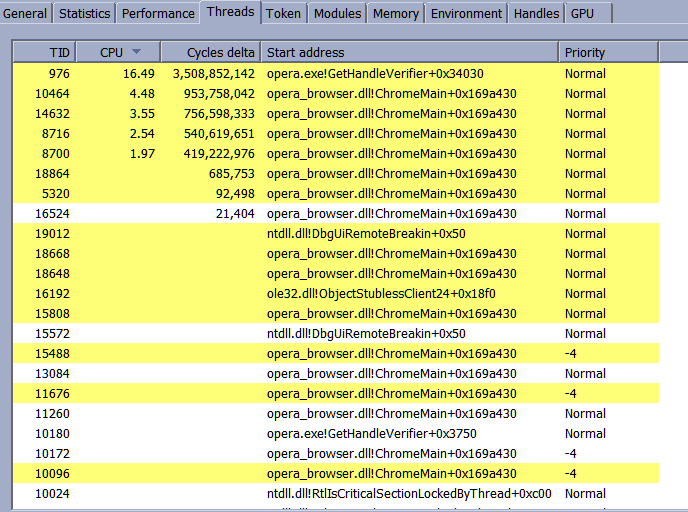Screen dimensions: 688x512
Task: Select thread 15808 row
Action: pos(336,314)
